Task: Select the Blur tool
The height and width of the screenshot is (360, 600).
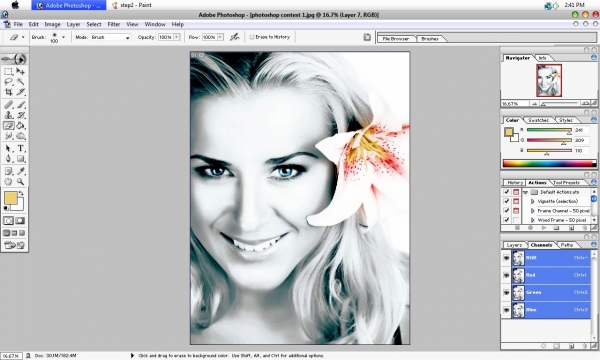Action: coord(8,135)
